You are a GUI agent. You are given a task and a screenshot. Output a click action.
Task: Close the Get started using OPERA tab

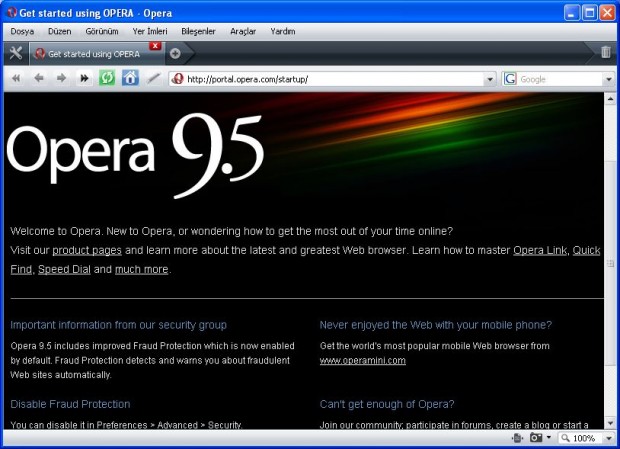(x=155, y=46)
